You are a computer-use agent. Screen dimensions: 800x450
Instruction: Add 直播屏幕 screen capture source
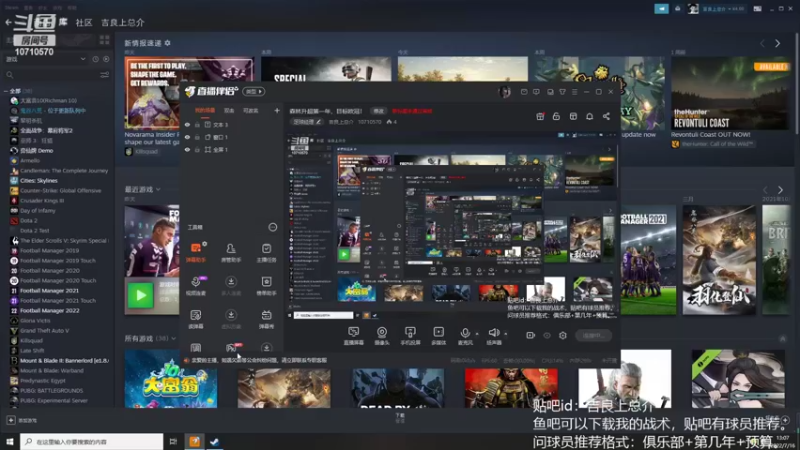(353, 336)
